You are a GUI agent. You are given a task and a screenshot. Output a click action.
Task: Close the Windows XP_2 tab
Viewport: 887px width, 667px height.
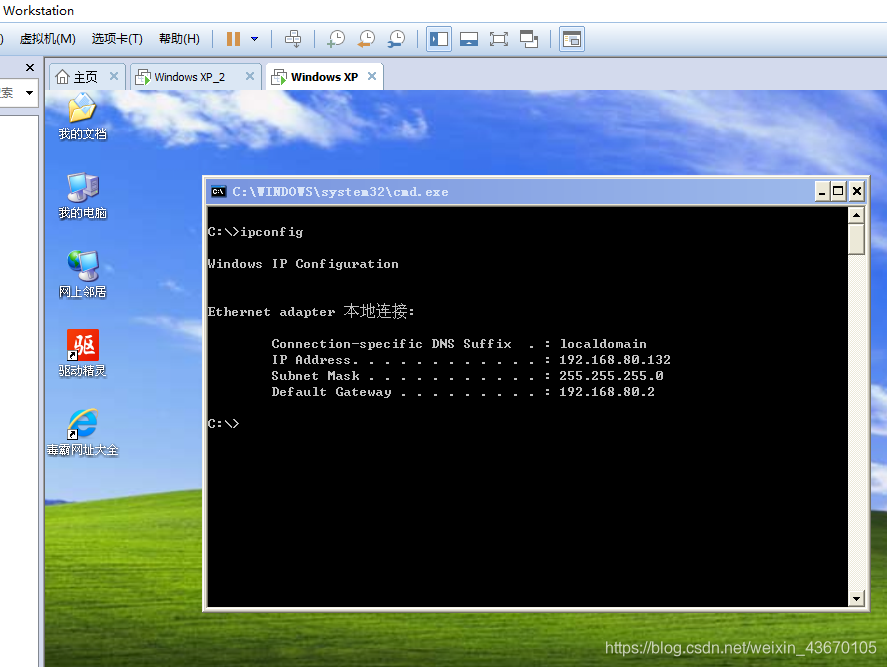click(x=249, y=76)
